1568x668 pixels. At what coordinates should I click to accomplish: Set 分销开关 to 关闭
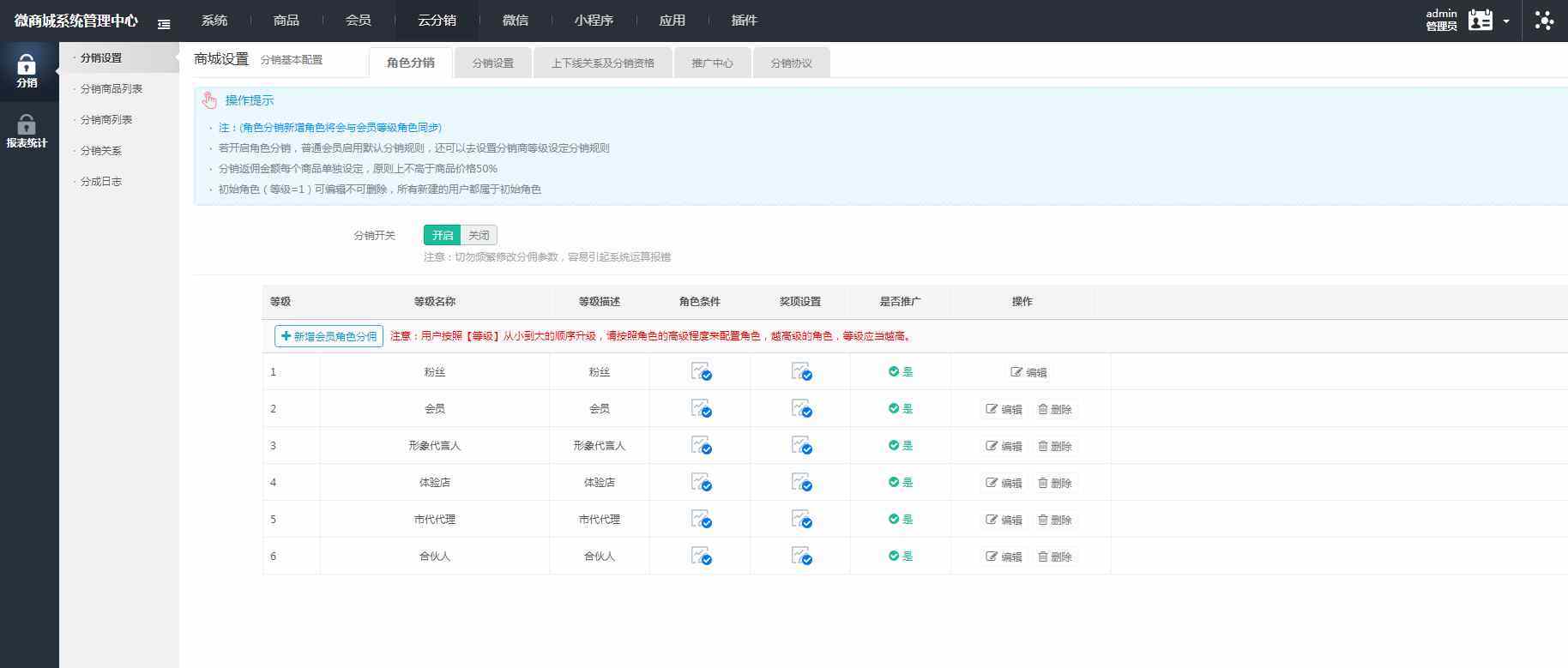click(x=479, y=235)
